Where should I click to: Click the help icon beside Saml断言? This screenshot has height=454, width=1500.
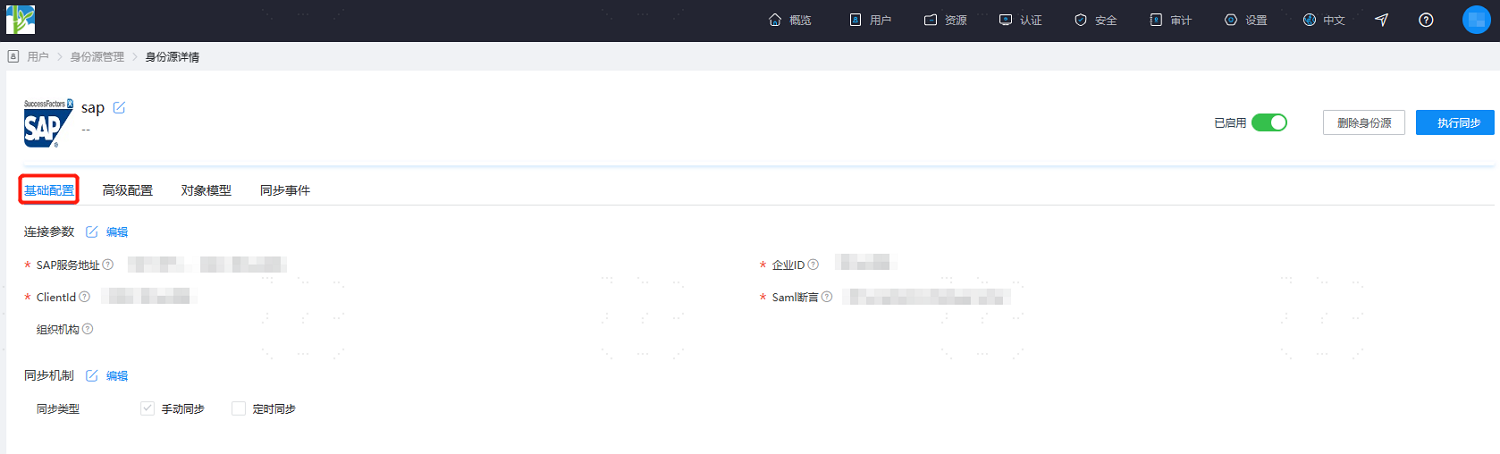827,297
